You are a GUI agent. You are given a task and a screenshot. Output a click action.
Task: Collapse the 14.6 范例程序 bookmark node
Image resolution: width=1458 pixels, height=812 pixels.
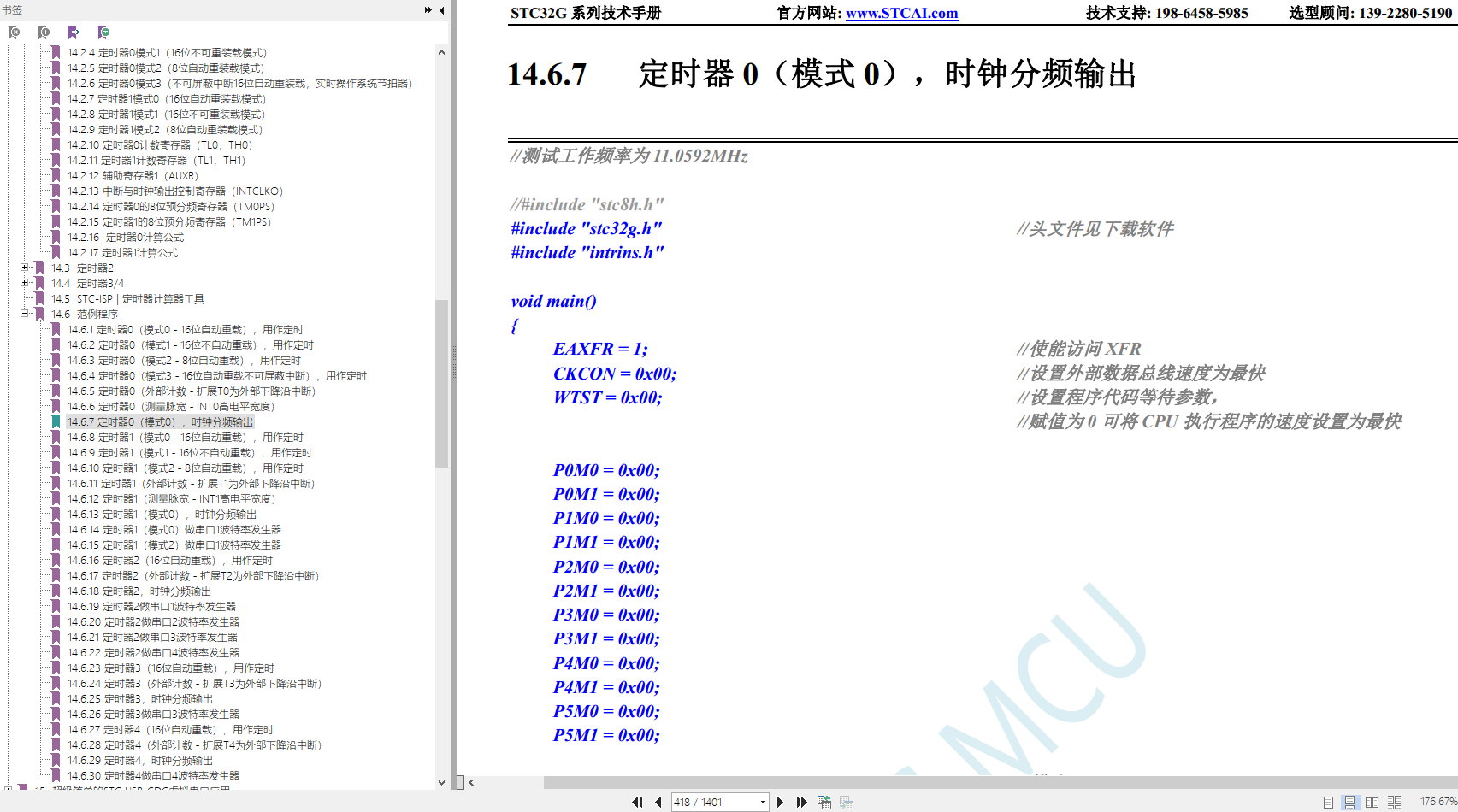pyautogui.click(x=24, y=314)
